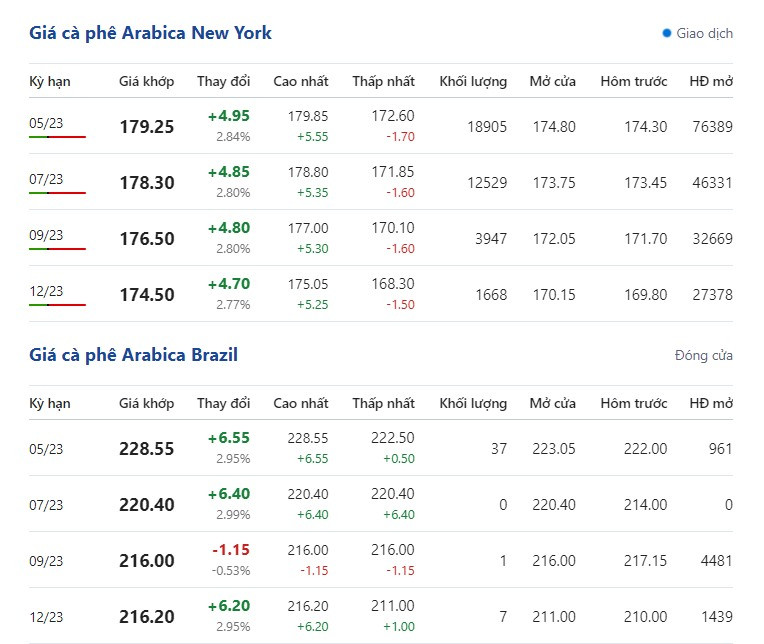The image size is (764, 644).
Task: Click the open interest 1439
Action: point(717,617)
